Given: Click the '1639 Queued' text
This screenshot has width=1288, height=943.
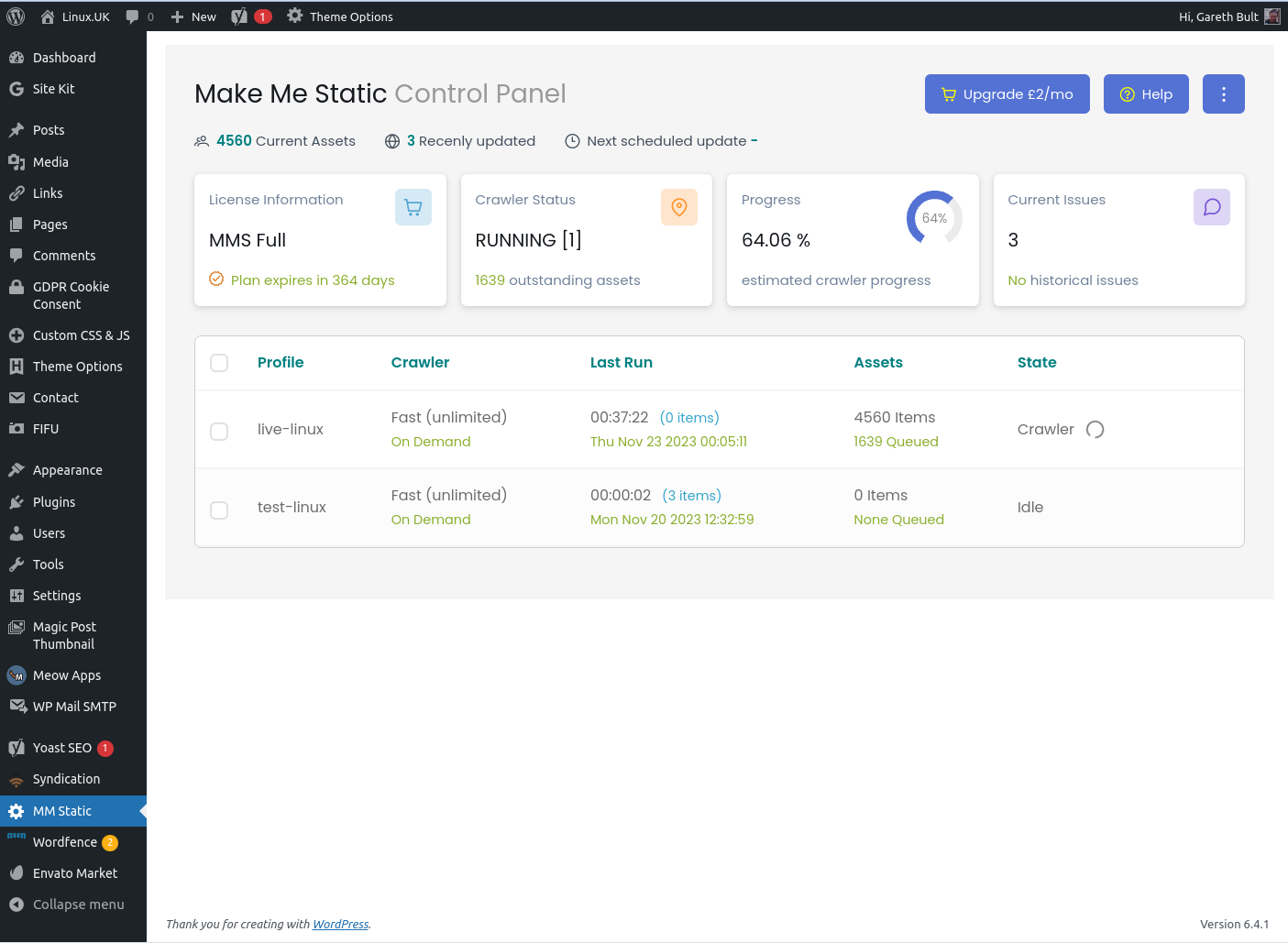Looking at the screenshot, I should [x=897, y=442].
